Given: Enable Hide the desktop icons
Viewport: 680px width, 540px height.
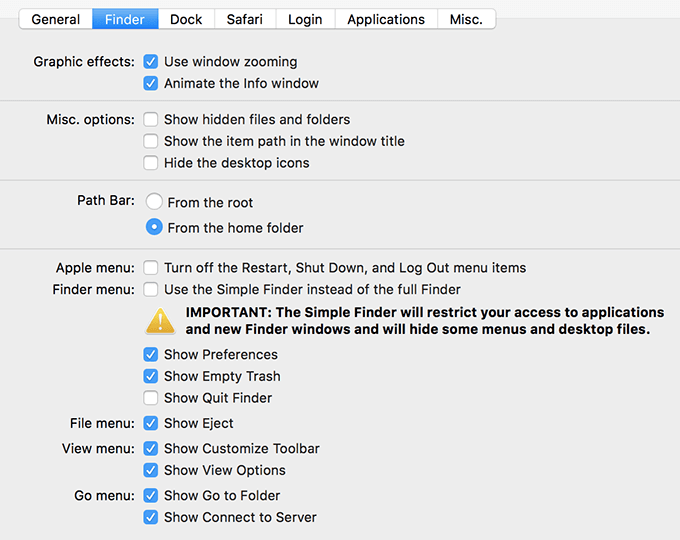Looking at the screenshot, I should 151,163.
